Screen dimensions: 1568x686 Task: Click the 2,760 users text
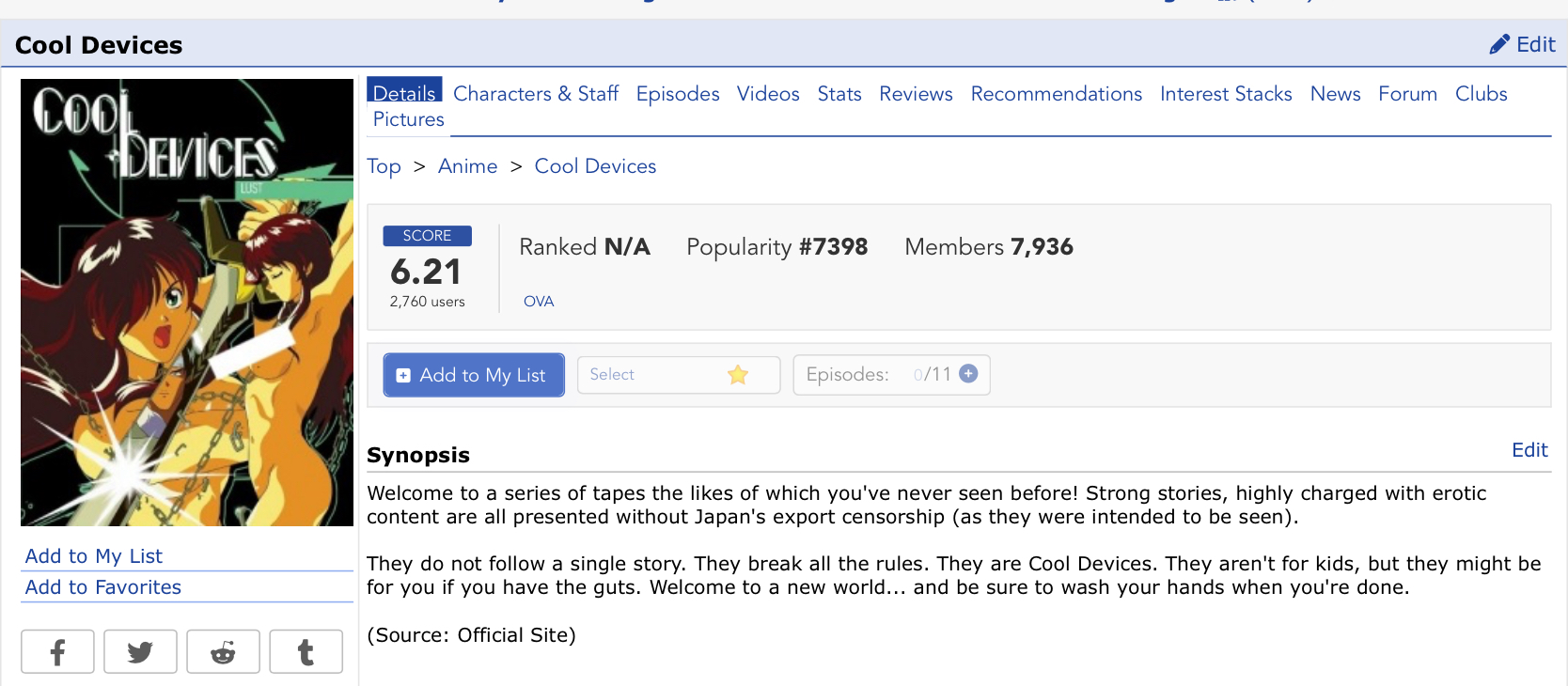click(x=428, y=301)
